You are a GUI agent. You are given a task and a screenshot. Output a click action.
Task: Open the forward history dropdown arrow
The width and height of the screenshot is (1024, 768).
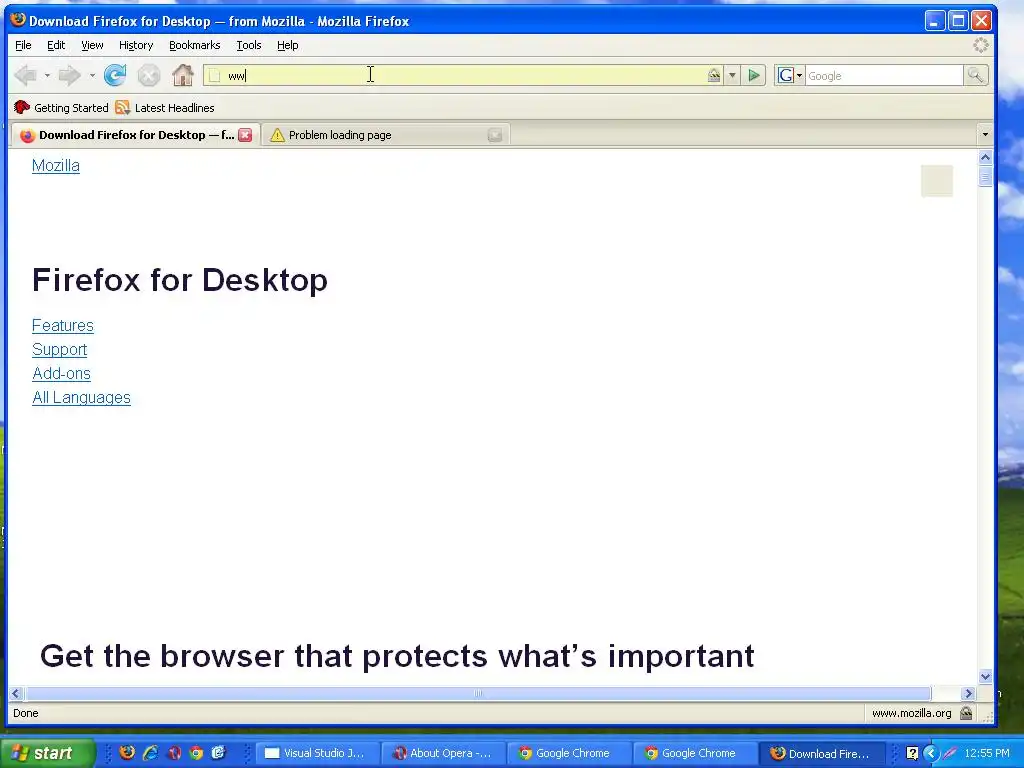tap(92, 76)
